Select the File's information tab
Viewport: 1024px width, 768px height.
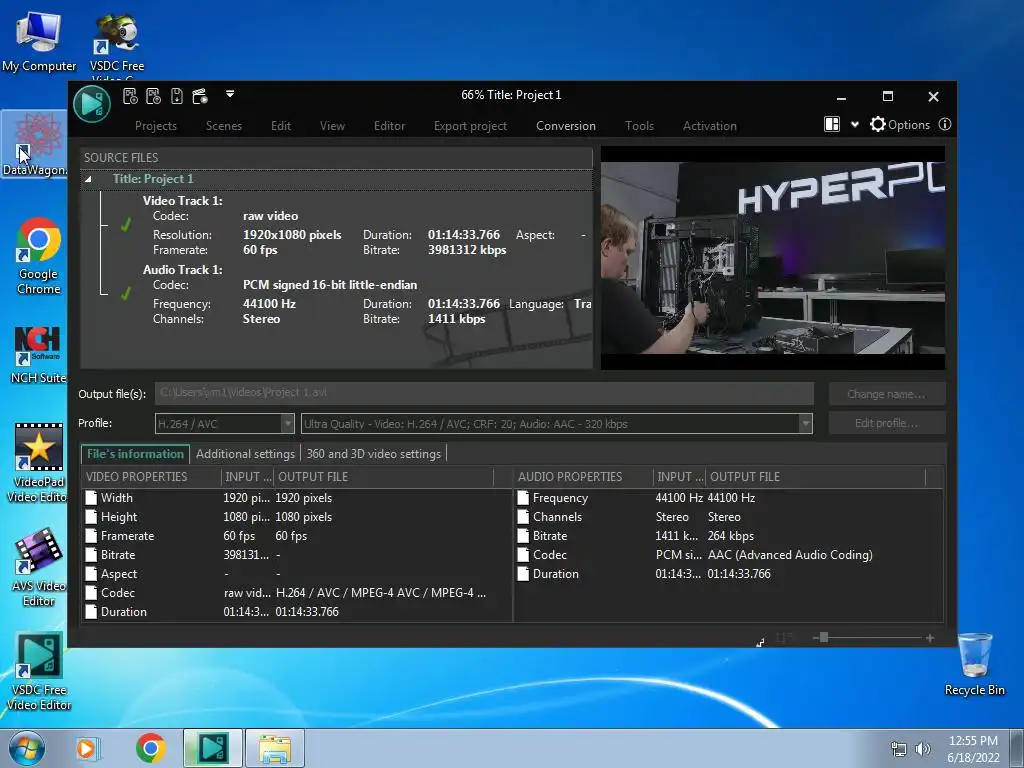[x=135, y=454]
